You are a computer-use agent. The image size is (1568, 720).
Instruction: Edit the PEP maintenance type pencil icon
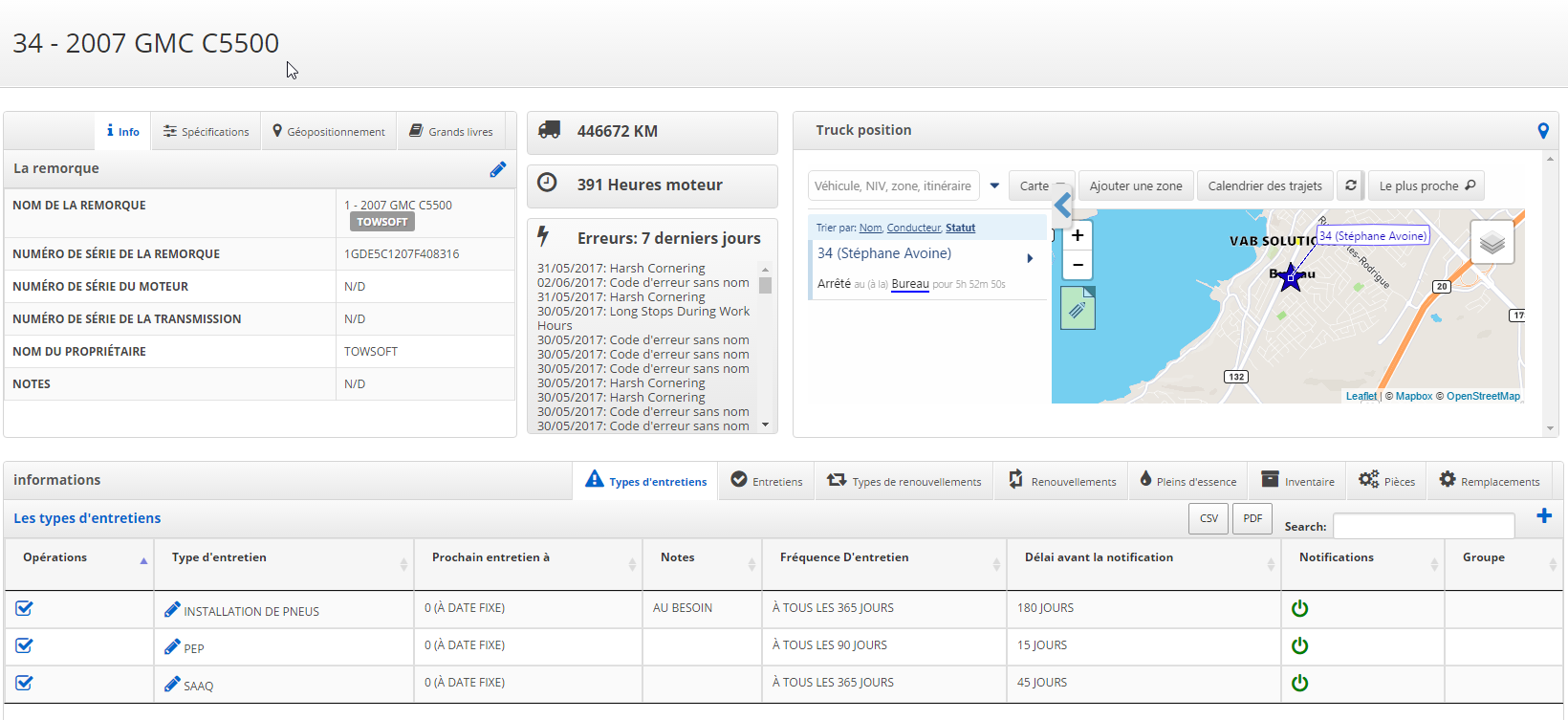[x=172, y=646]
